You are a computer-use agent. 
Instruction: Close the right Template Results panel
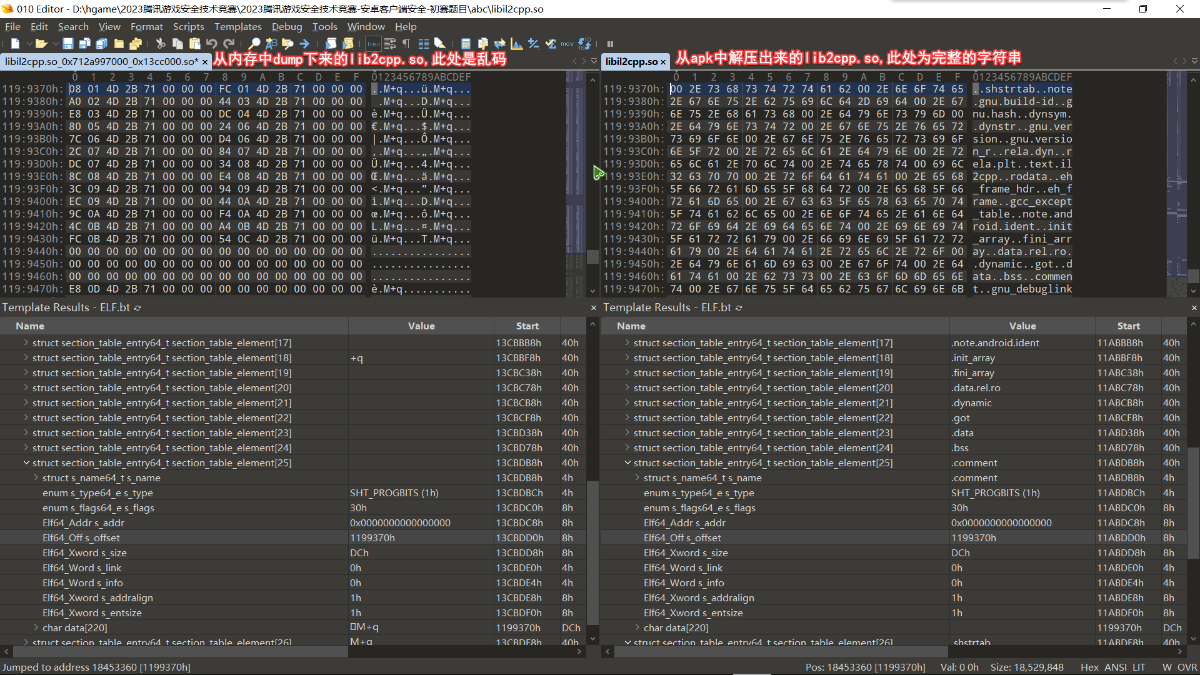point(1194,308)
